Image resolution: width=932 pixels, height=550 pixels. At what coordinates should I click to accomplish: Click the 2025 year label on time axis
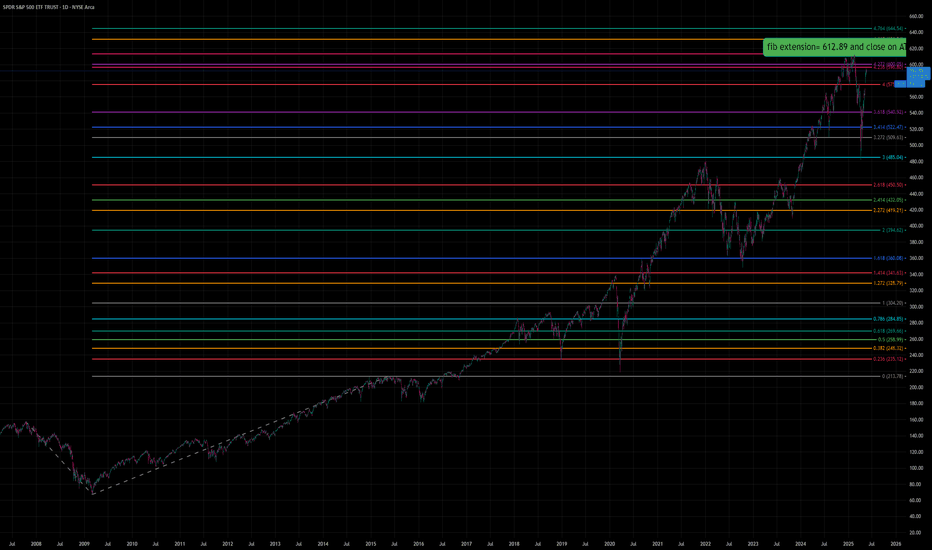coord(848,544)
